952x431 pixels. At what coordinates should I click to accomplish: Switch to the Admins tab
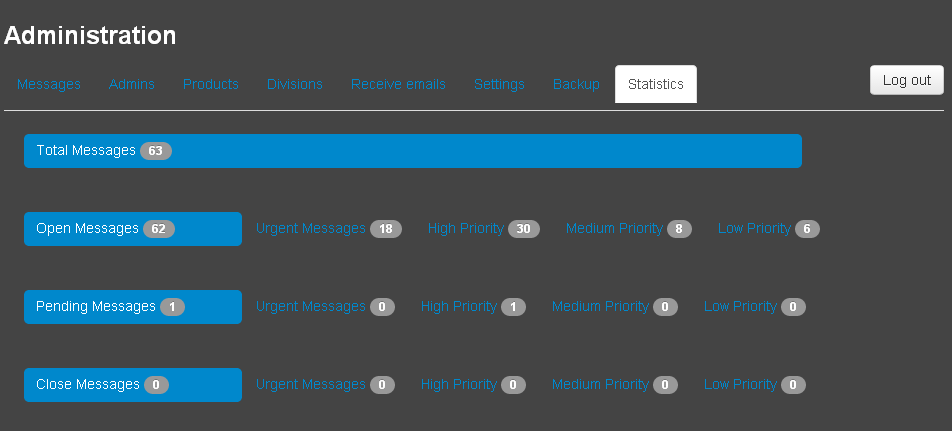pyautogui.click(x=132, y=84)
